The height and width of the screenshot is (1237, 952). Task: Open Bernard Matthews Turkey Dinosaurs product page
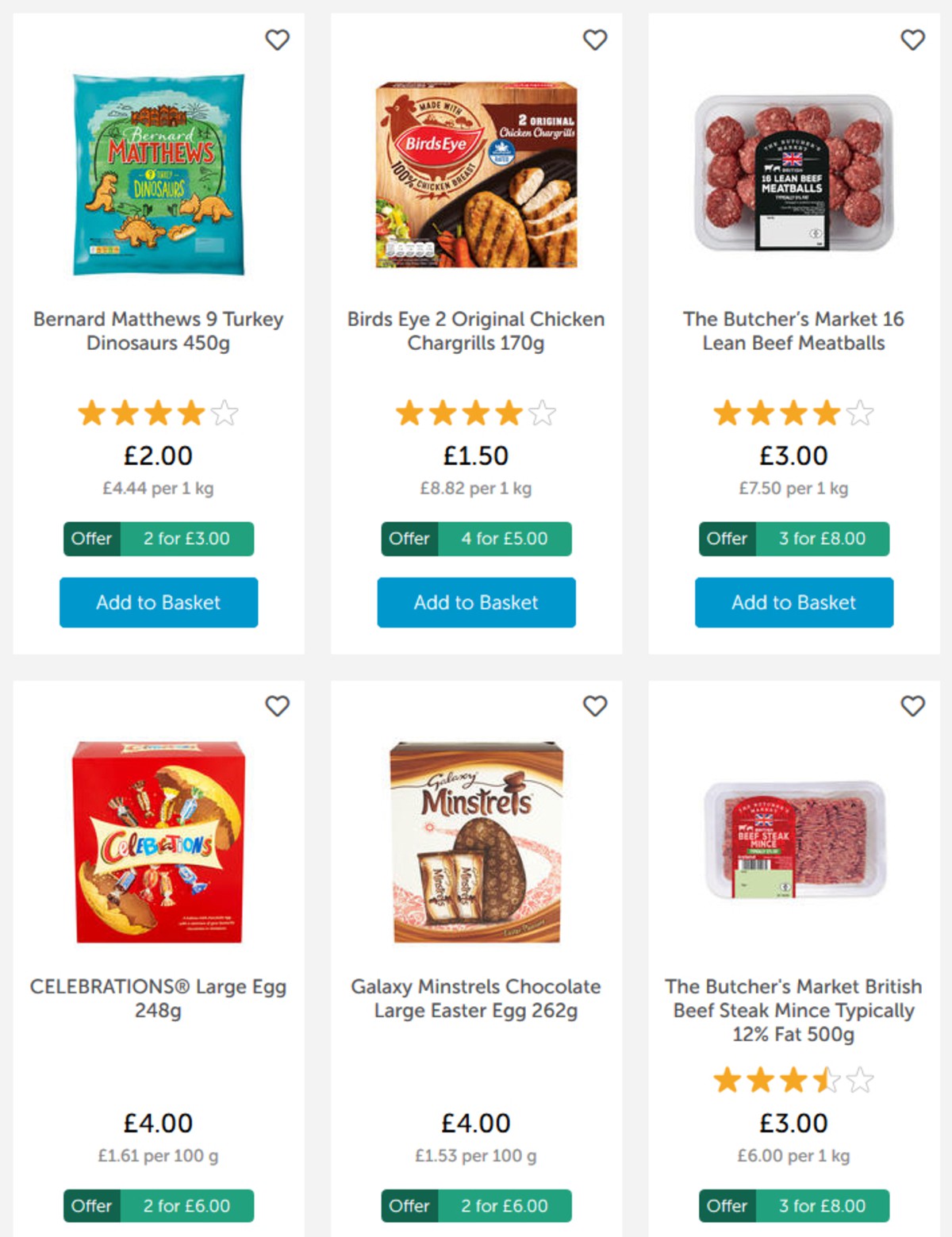coord(158,331)
